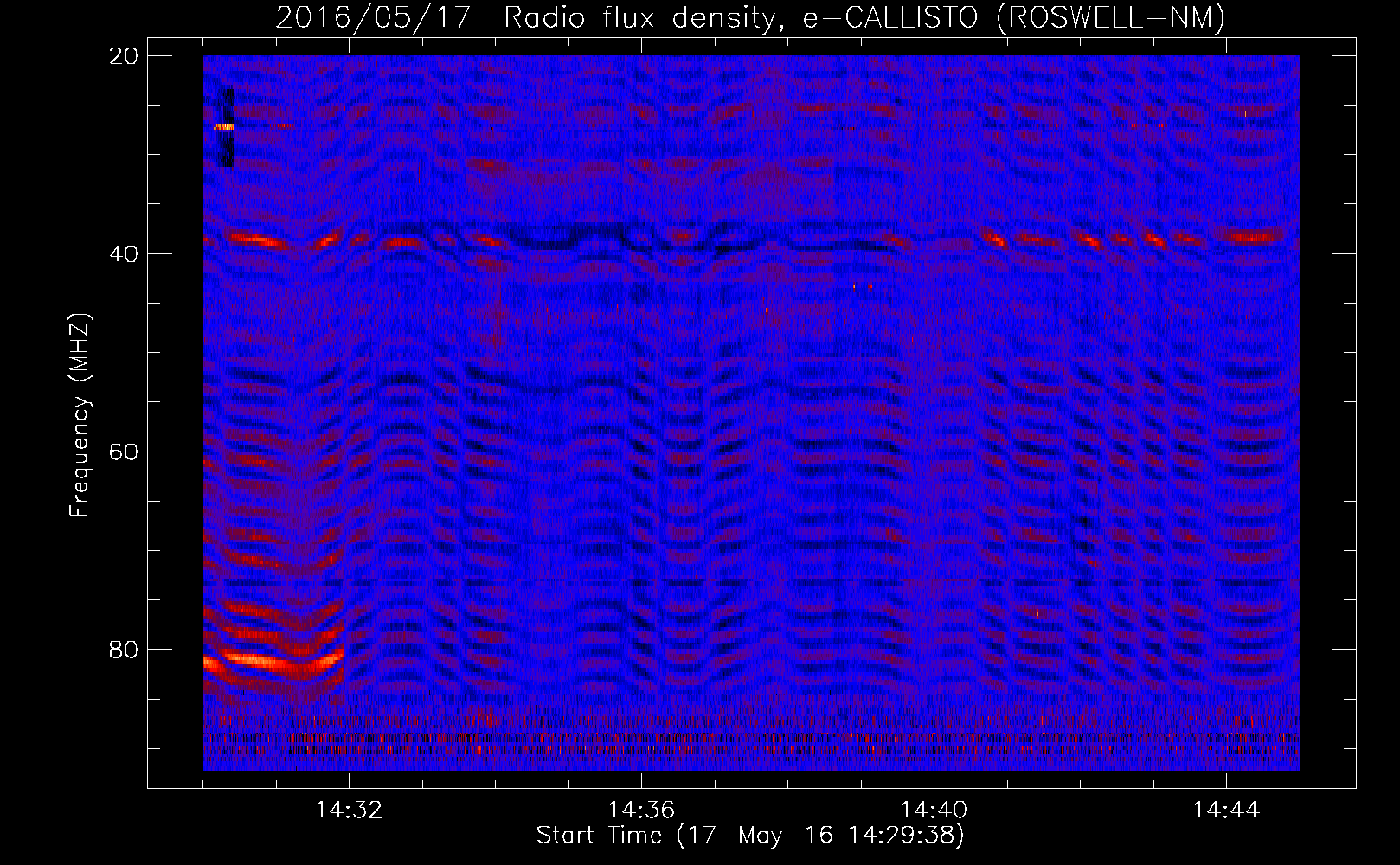Click the plot title '2016/05/17 Radio flux density'

coord(524,17)
